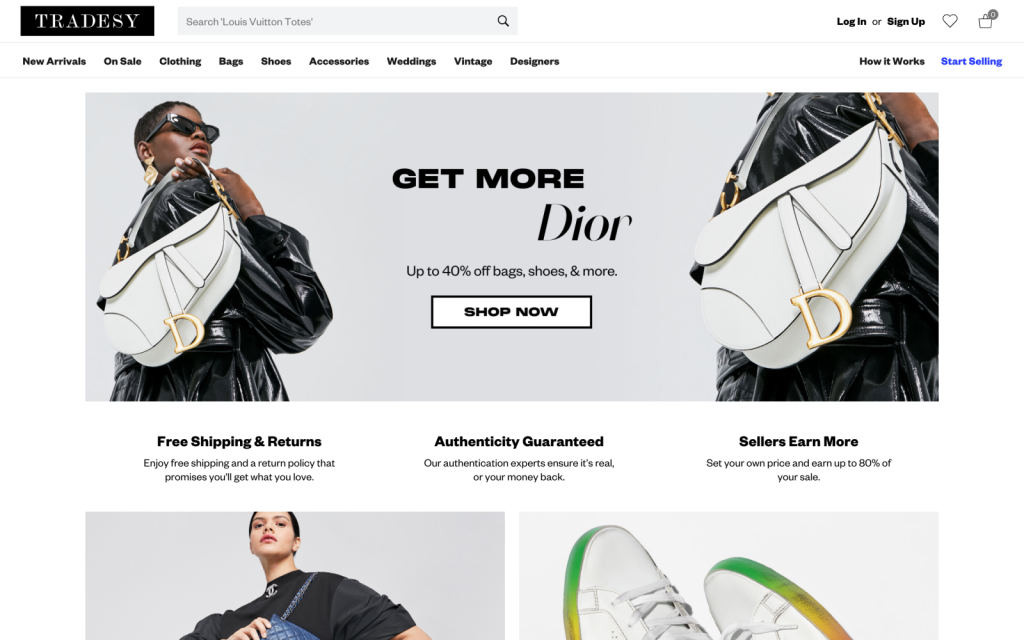Screen dimensions: 1024x640
Task: Click the SHOP NOW button
Action: point(511,312)
